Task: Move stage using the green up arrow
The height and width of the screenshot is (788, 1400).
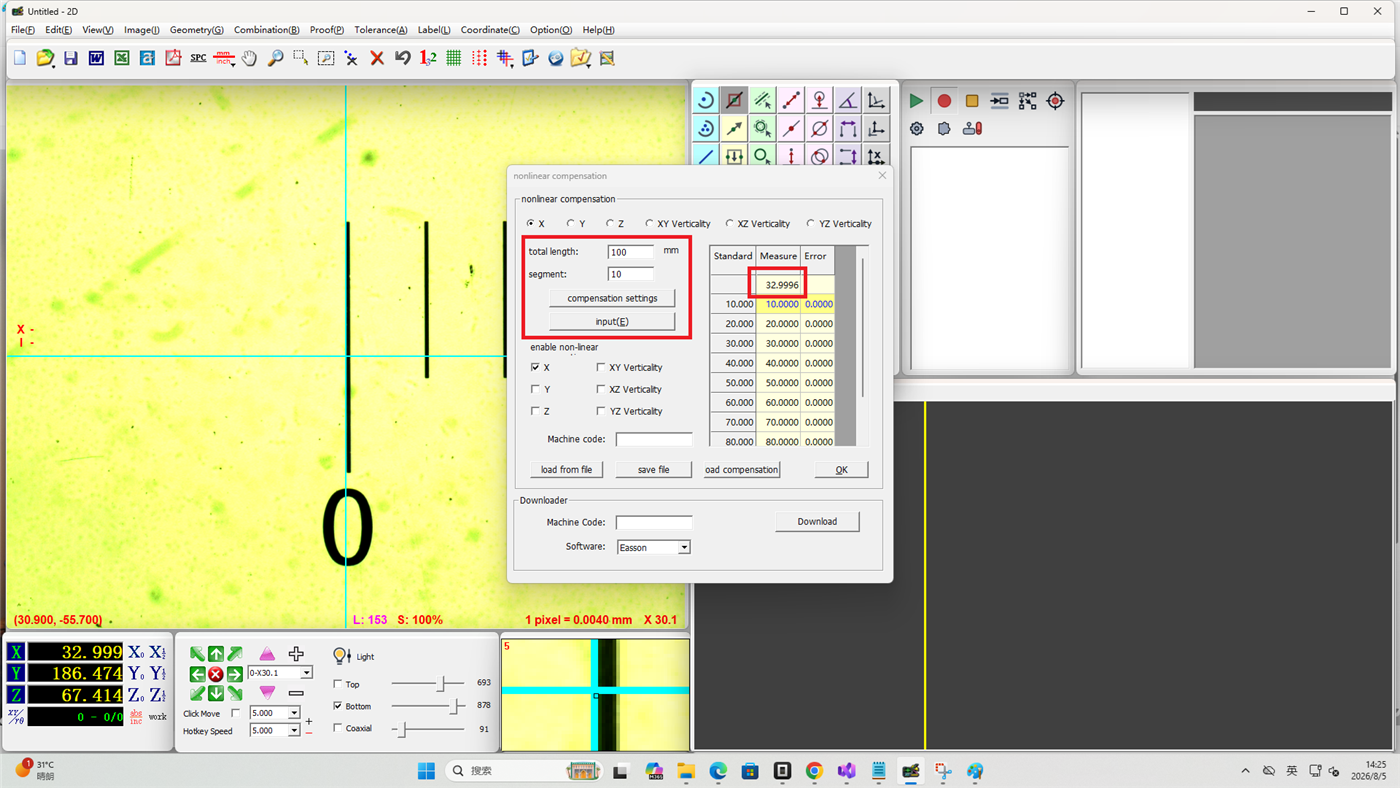Action: 215,654
